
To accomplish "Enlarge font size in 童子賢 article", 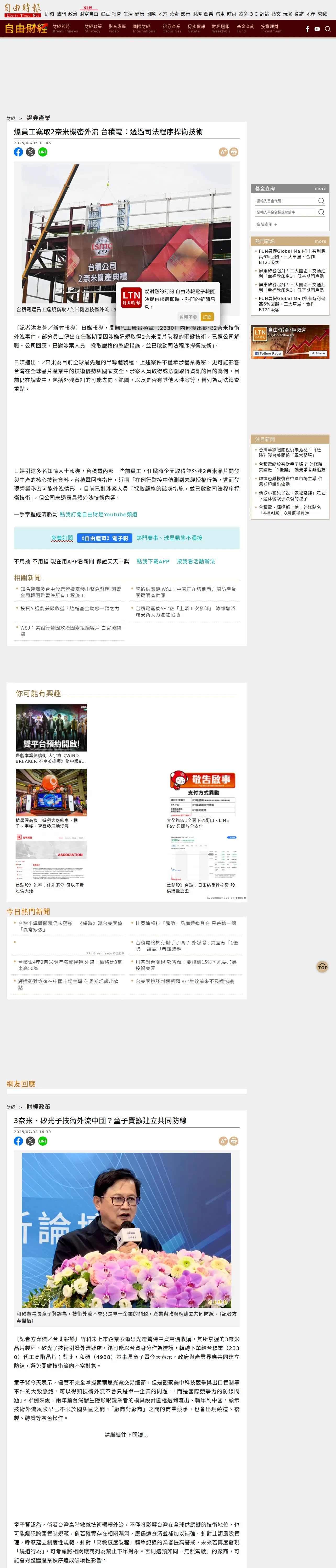I will [223, 1141].
